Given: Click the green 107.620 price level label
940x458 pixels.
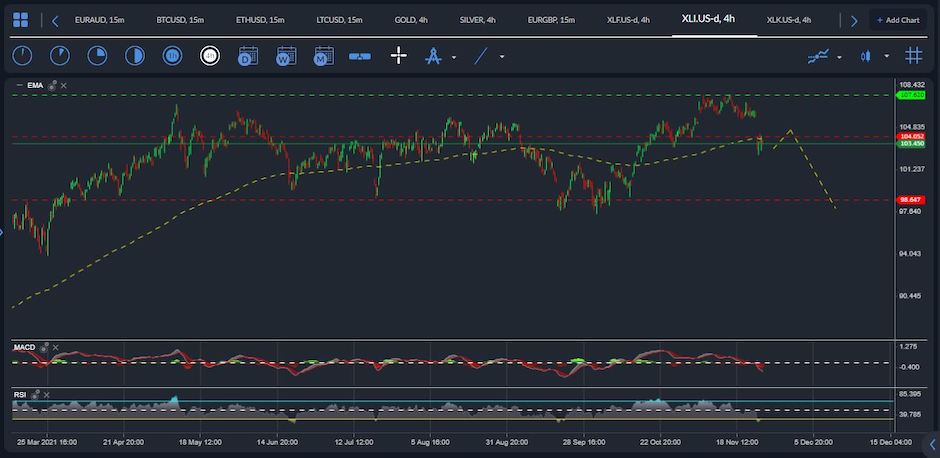Looking at the screenshot, I should coord(911,95).
